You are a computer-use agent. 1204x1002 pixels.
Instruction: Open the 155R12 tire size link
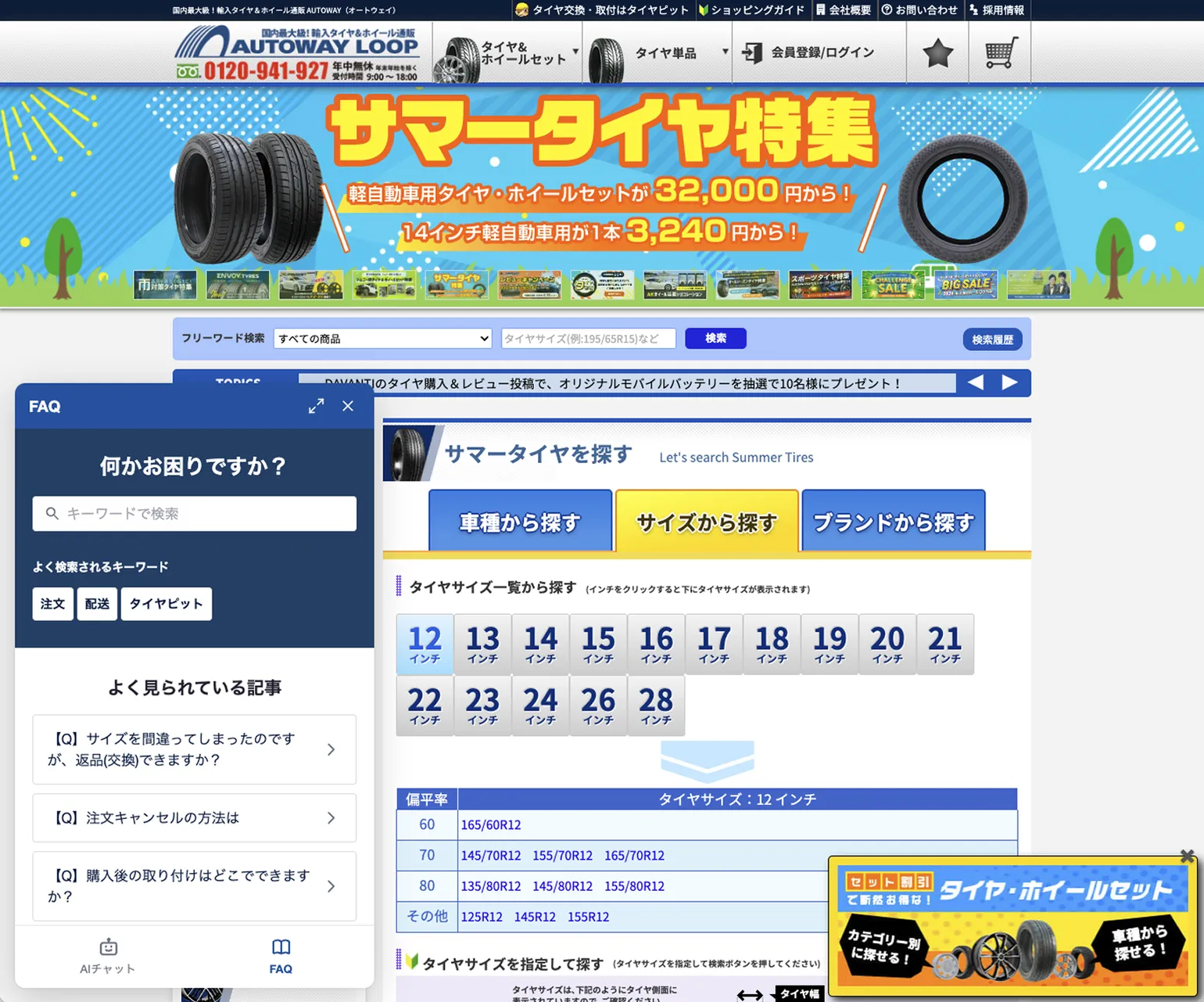coord(589,916)
